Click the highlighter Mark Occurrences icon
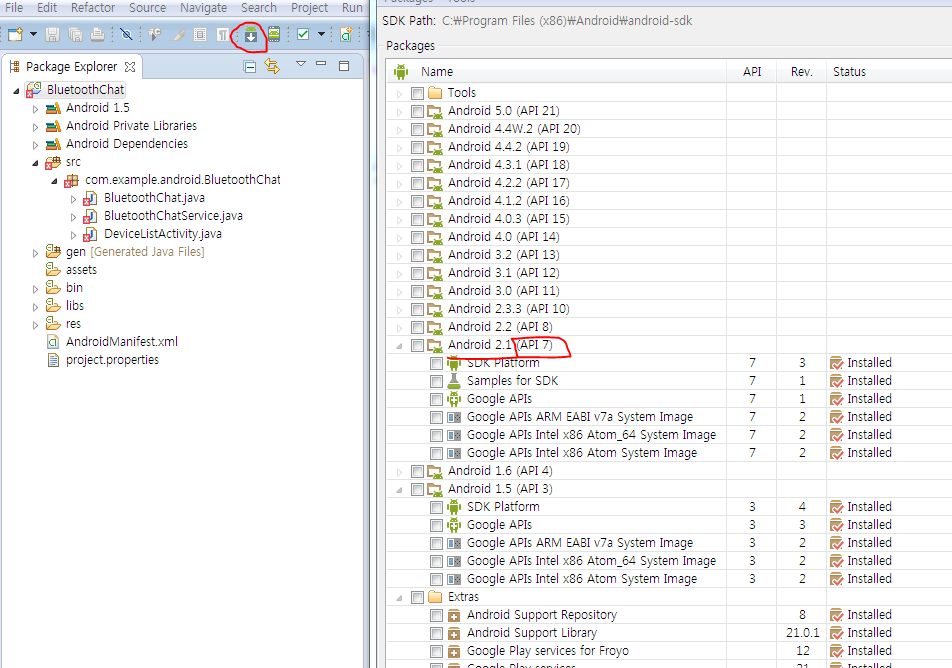The image size is (952, 668). point(178,35)
